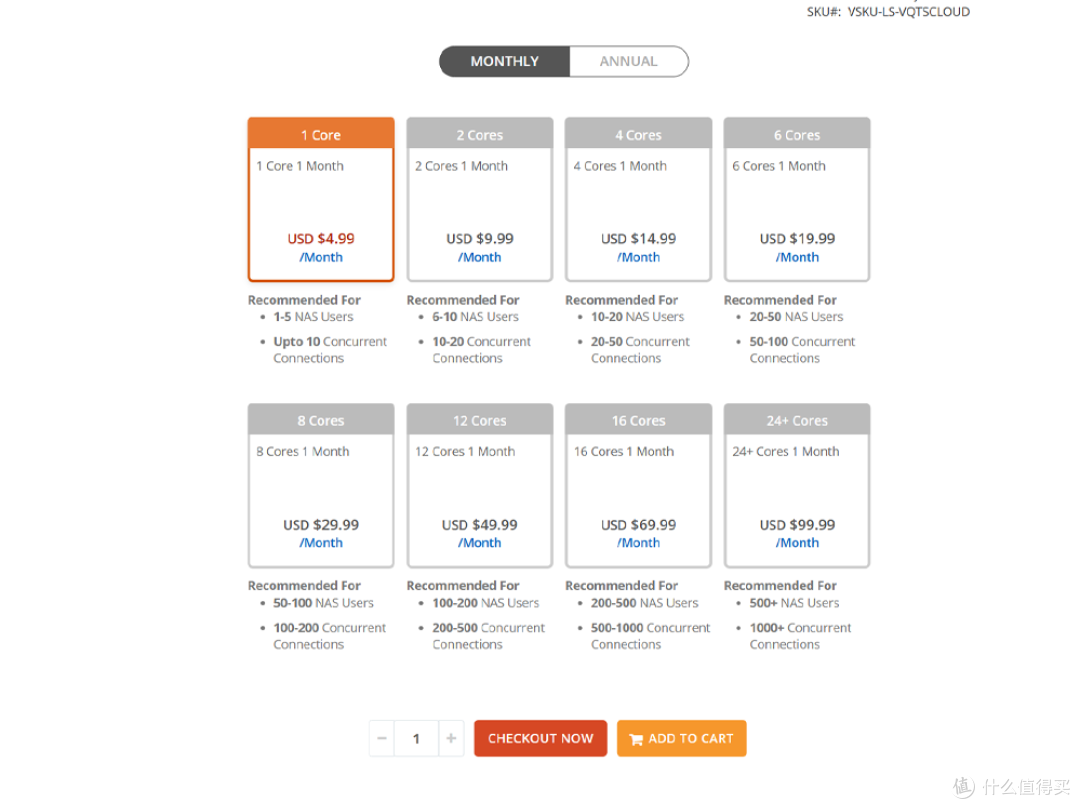Click the USD $49.99 price
This screenshot has height=809, width=1080.
pos(479,525)
